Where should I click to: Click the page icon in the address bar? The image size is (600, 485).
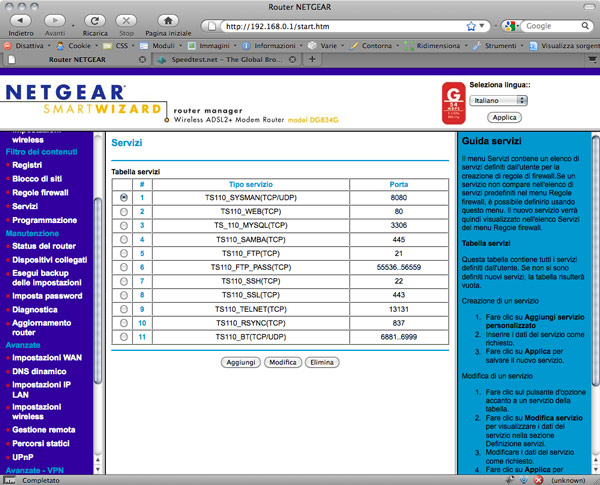pos(212,26)
